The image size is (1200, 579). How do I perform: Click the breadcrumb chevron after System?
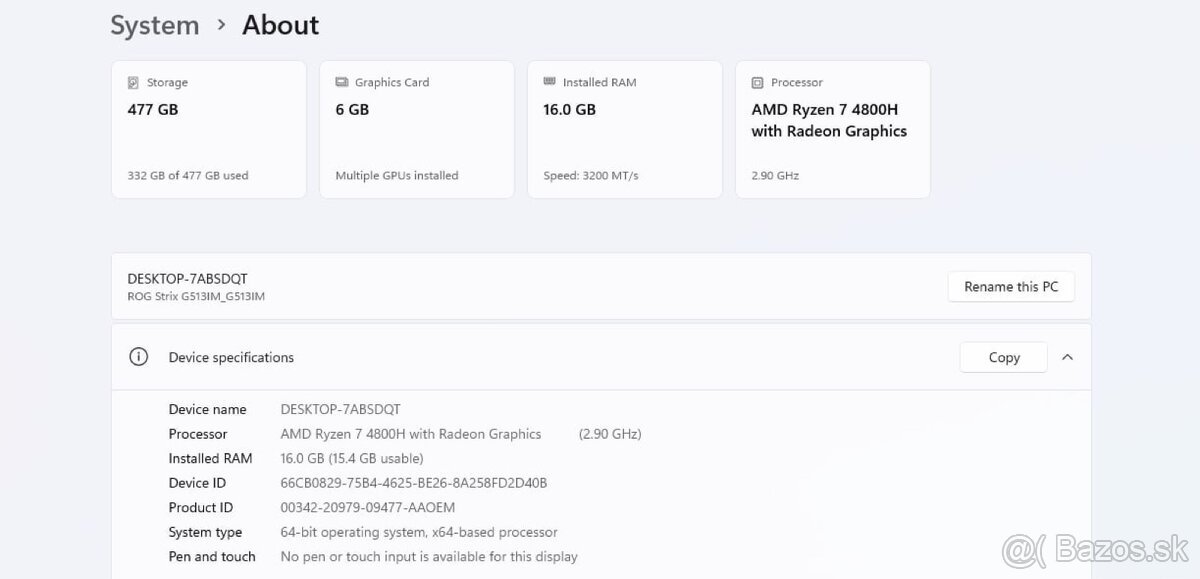coord(222,25)
